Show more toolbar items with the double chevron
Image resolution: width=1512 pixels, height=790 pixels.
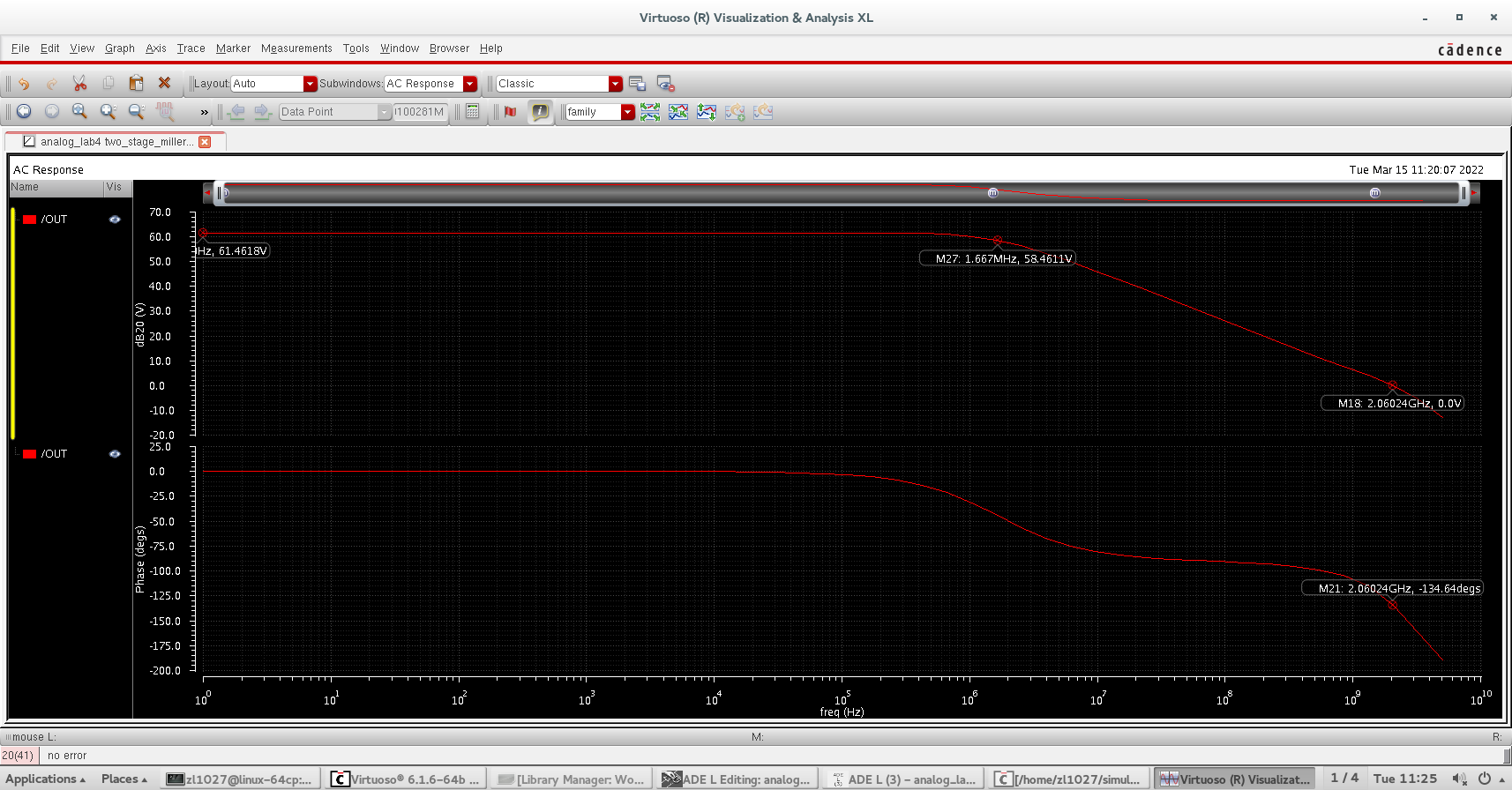click(205, 112)
